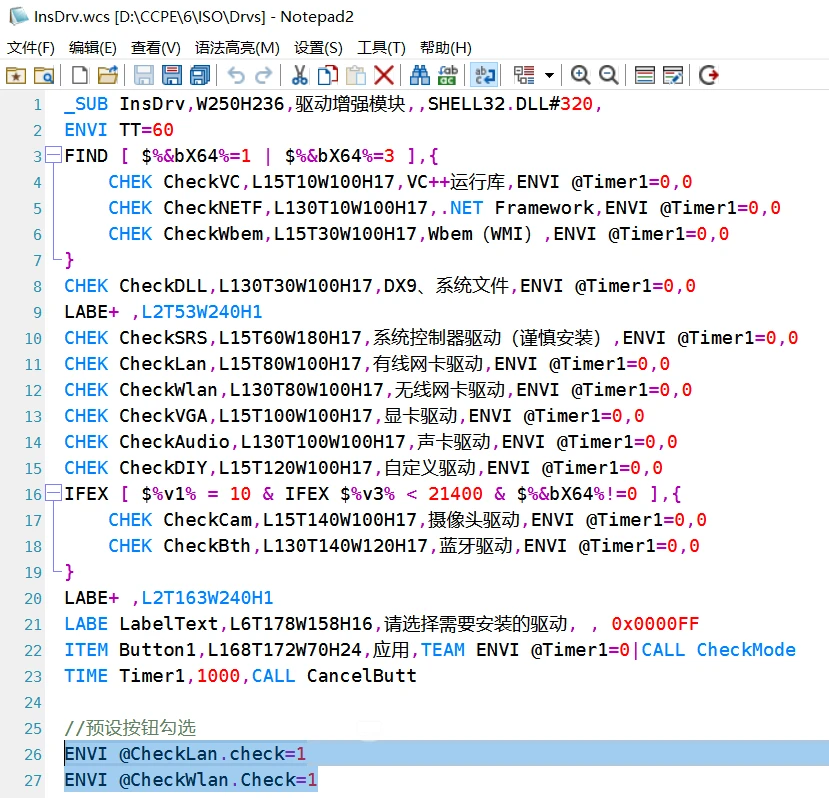Open the 编辑(E) menu
This screenshot has height=798, width=829.
click(x=93, y=48)
